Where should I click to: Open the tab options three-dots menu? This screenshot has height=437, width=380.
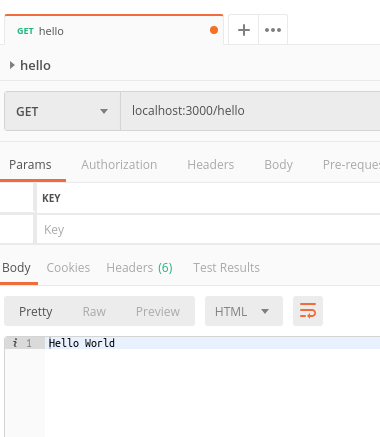coord(273,30)
